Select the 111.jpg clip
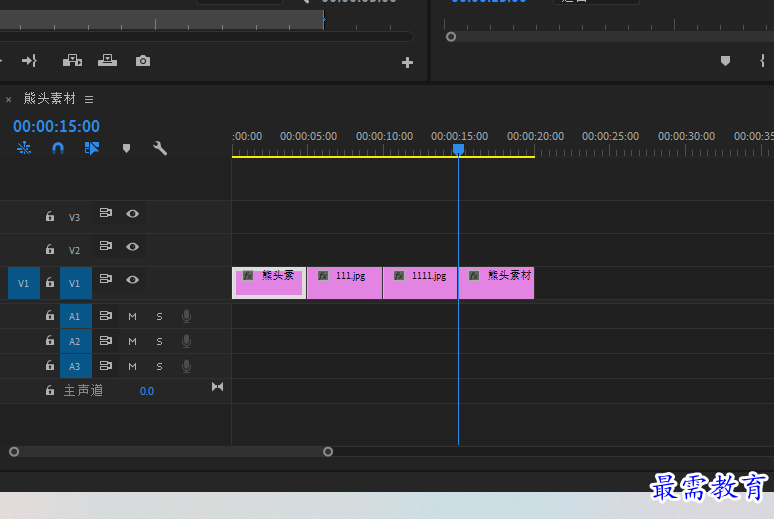Image resolution: width=774 pixels, height=519 pixels. pyautogui.click(x=345, y=283)
